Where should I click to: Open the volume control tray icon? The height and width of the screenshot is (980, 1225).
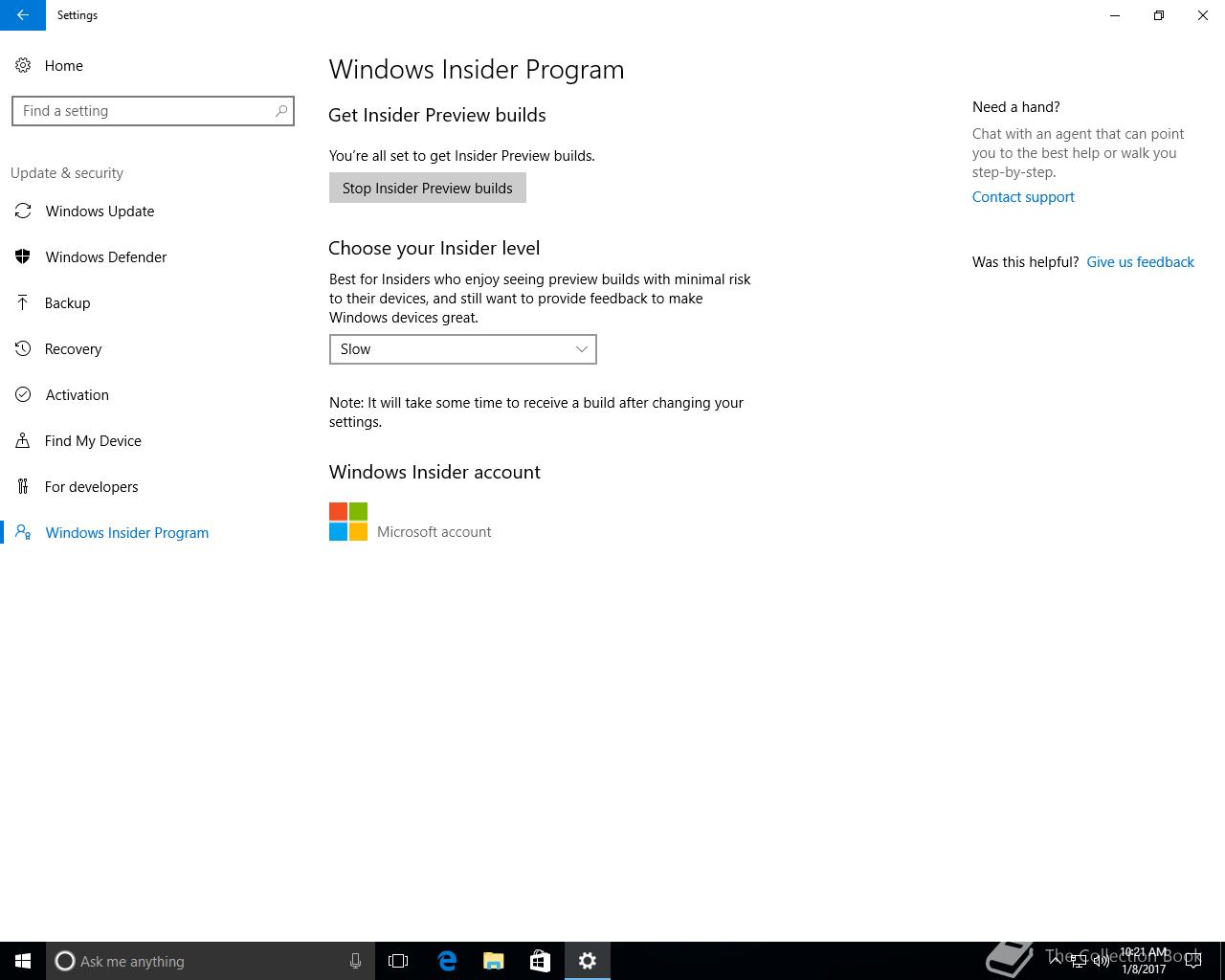(1102, 961)
